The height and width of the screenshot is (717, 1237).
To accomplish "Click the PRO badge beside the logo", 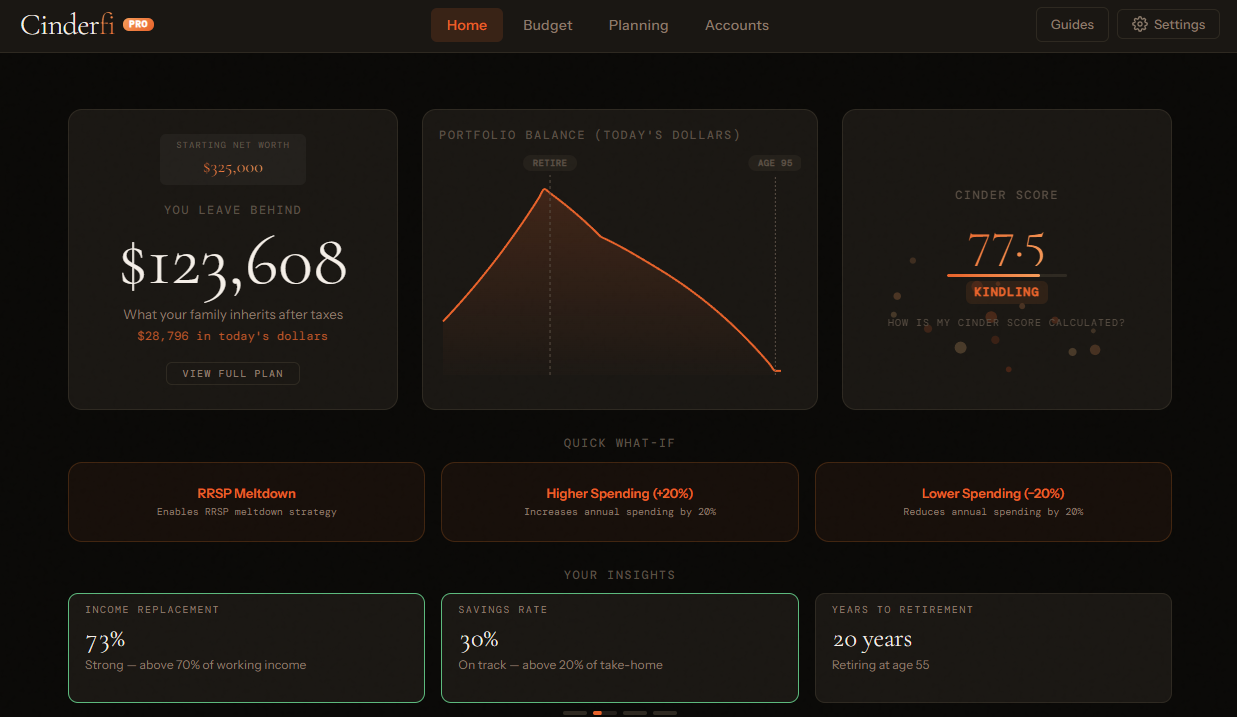I will [139, 24].
